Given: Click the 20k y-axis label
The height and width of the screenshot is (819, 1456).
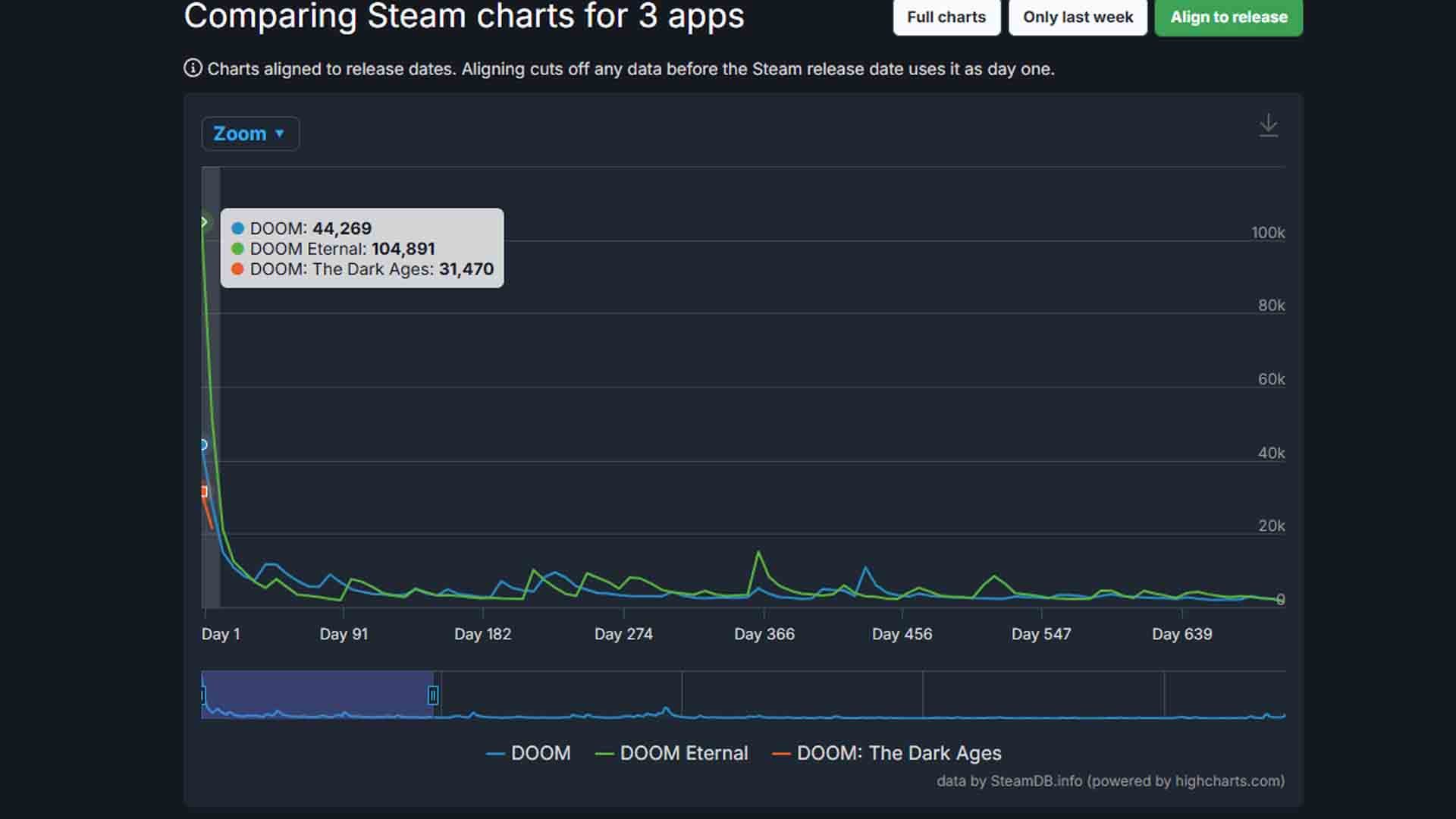Looking at the screenshot, I should [1271, 526].
